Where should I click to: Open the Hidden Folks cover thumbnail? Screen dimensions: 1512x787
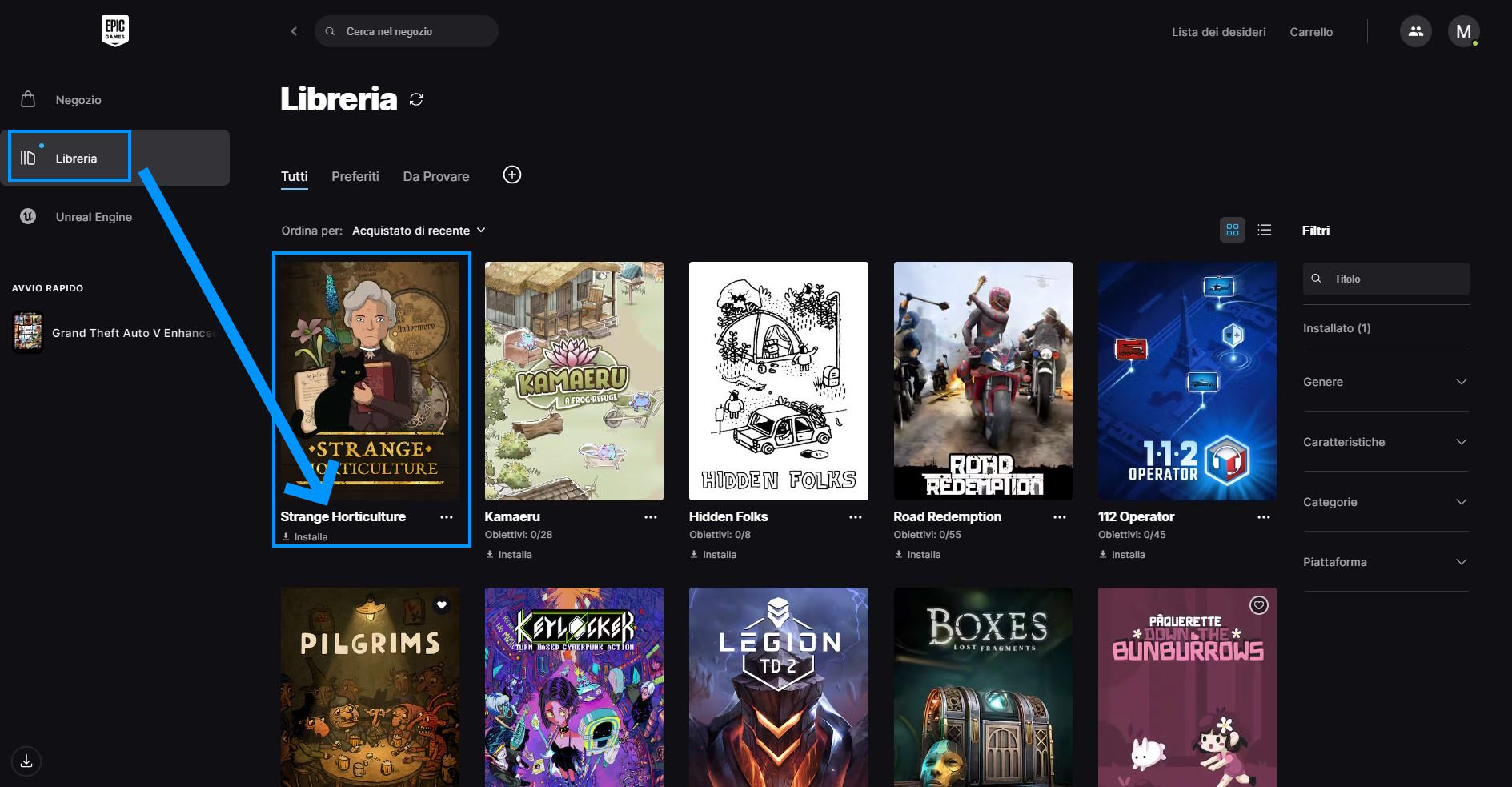click(x=779, y=381)
